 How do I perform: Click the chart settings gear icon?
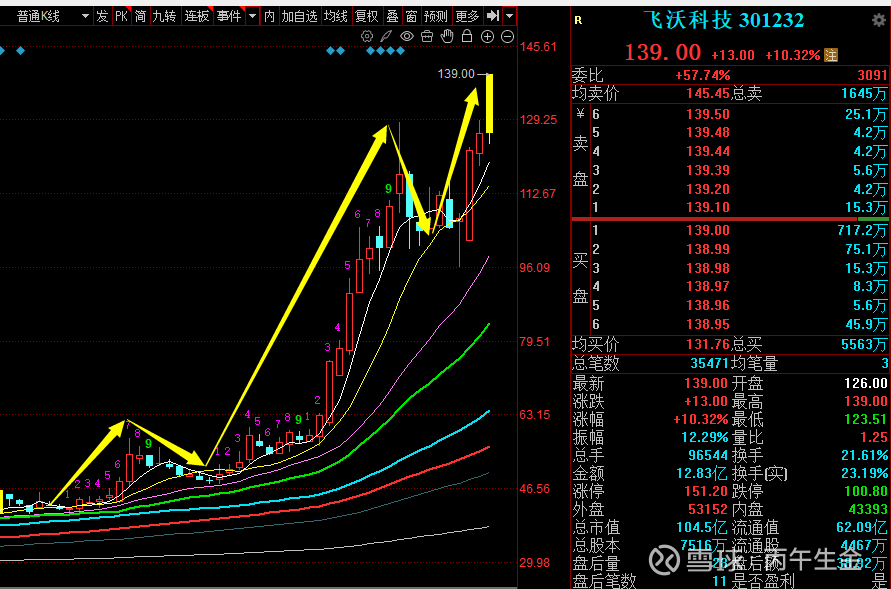(x=367, y=37)
